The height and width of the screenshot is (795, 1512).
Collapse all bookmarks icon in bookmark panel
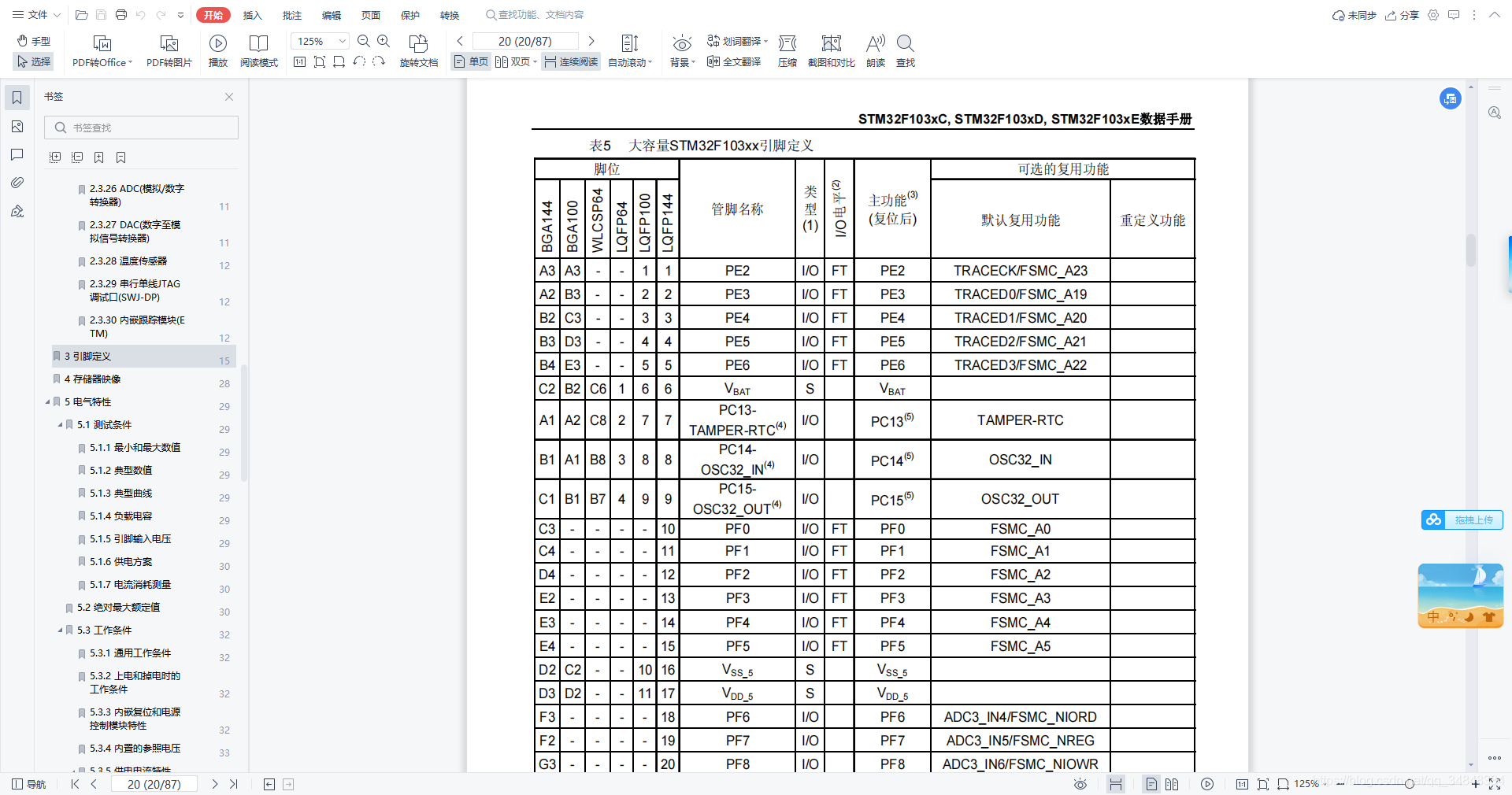tap(77, 157)
